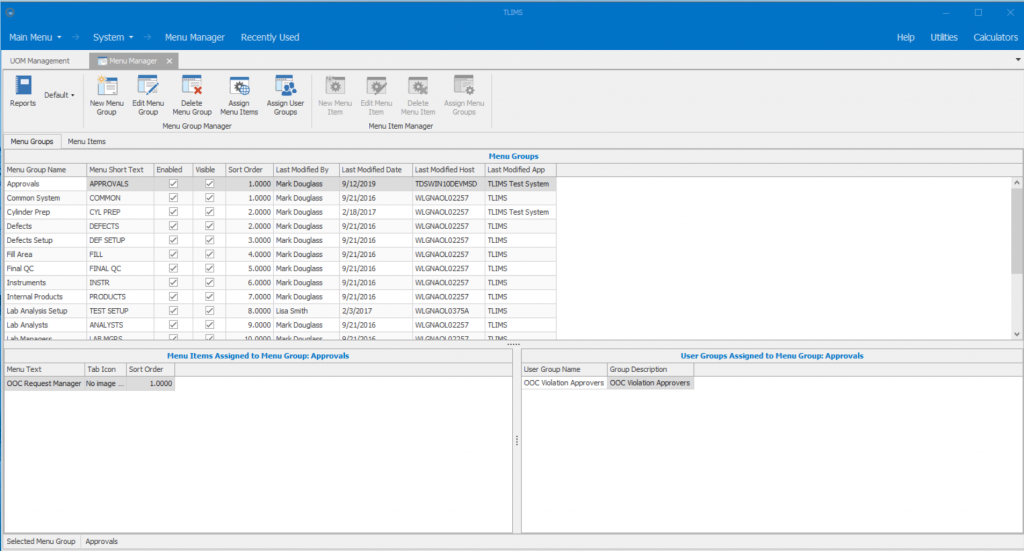Expand the tab list dropdown arrow
Viewport: 1024px width, 551px height.
(1017, 60)
